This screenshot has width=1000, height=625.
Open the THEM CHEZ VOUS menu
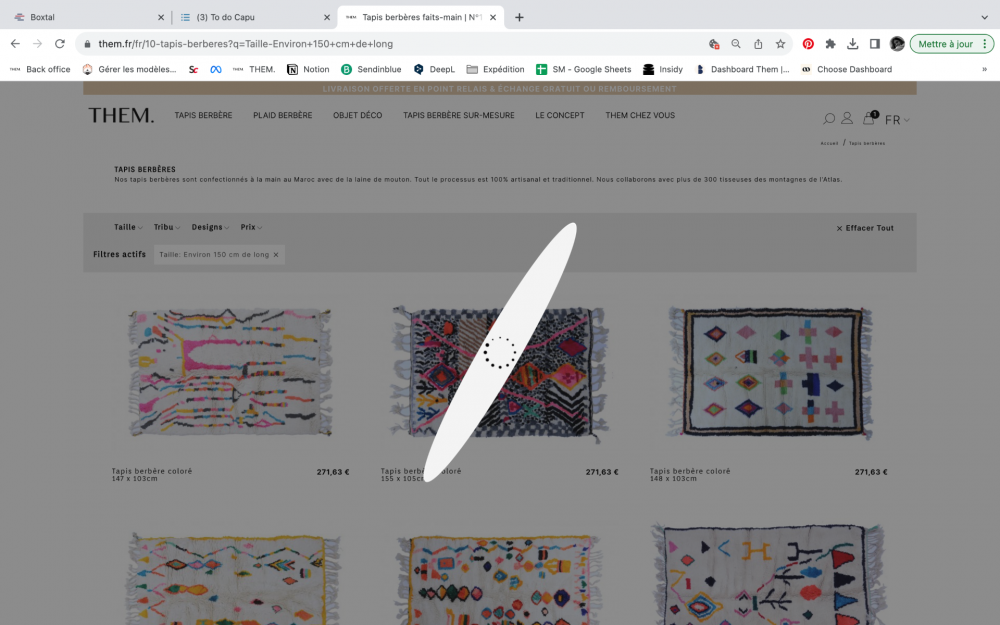(640, 115)
